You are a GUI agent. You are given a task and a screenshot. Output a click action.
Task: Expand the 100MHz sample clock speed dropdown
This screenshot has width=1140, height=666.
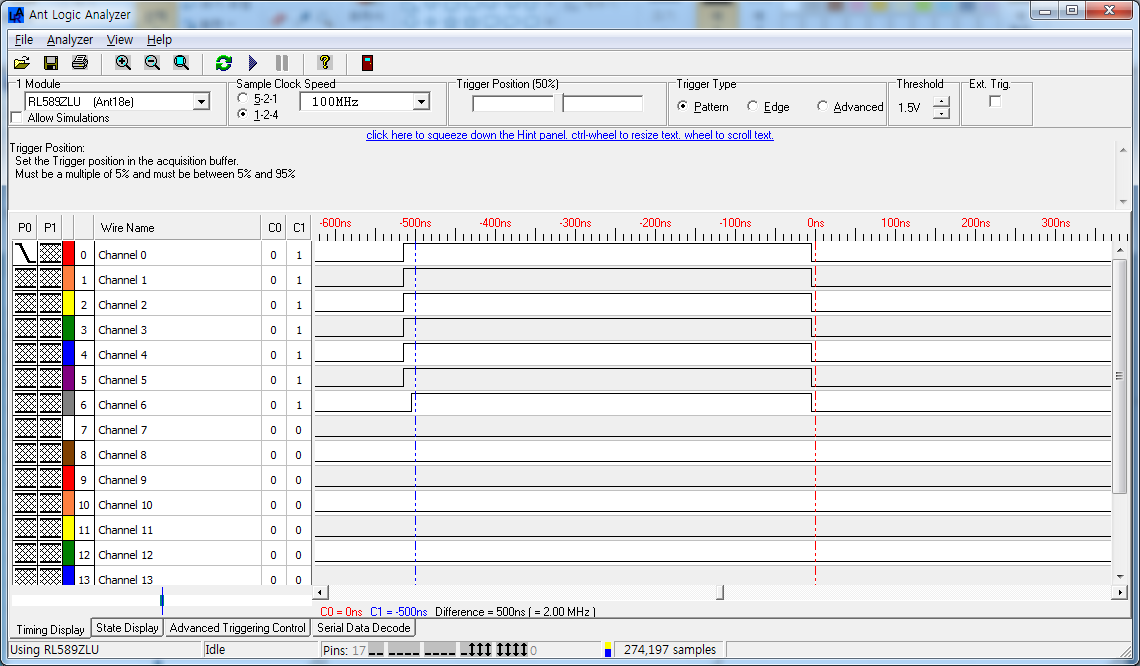[421, 101]
